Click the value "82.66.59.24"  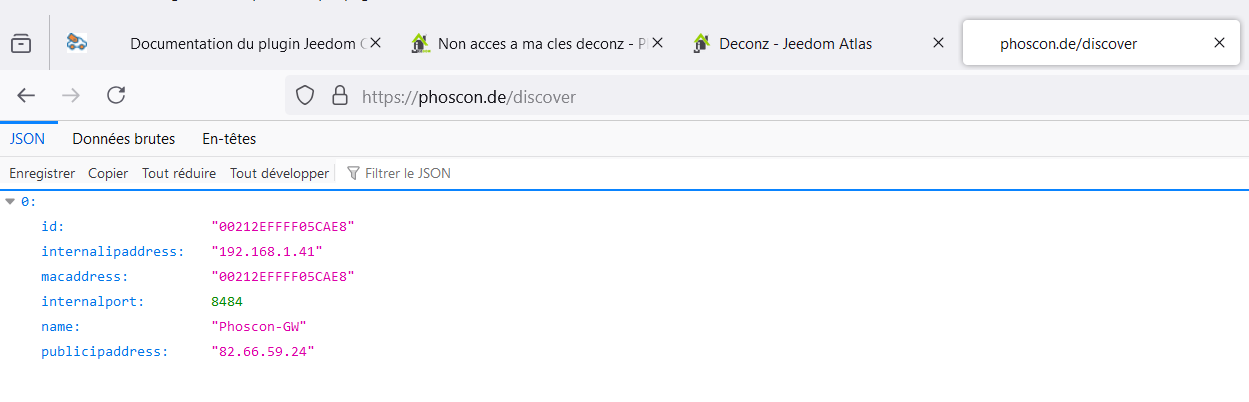263,351
